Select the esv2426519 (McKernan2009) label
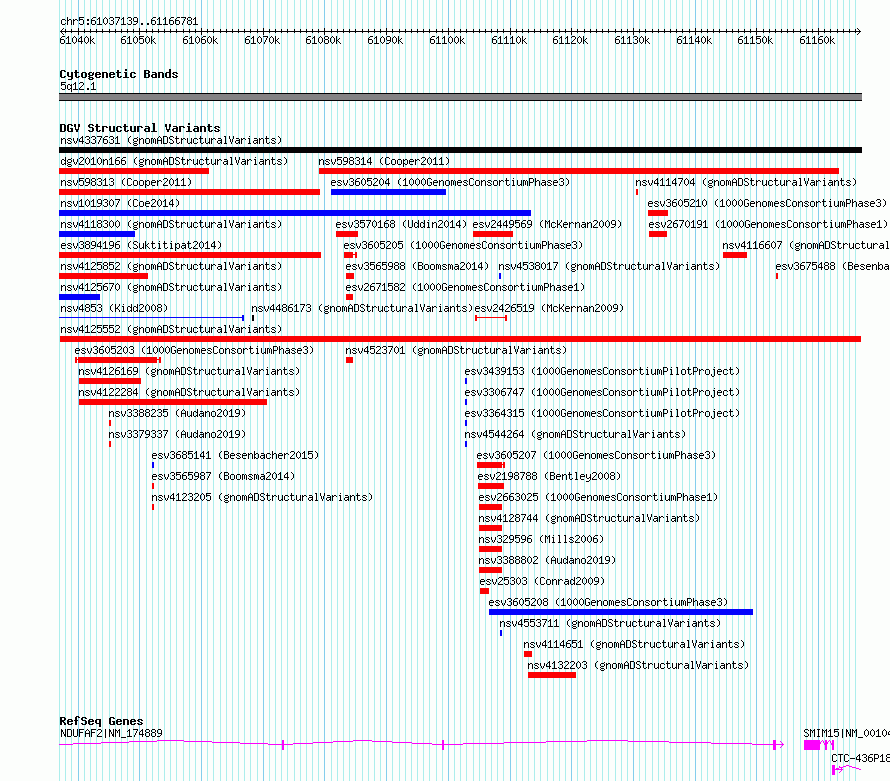Image resolution: width=890 pixels, height=781 pixels. 549,308
